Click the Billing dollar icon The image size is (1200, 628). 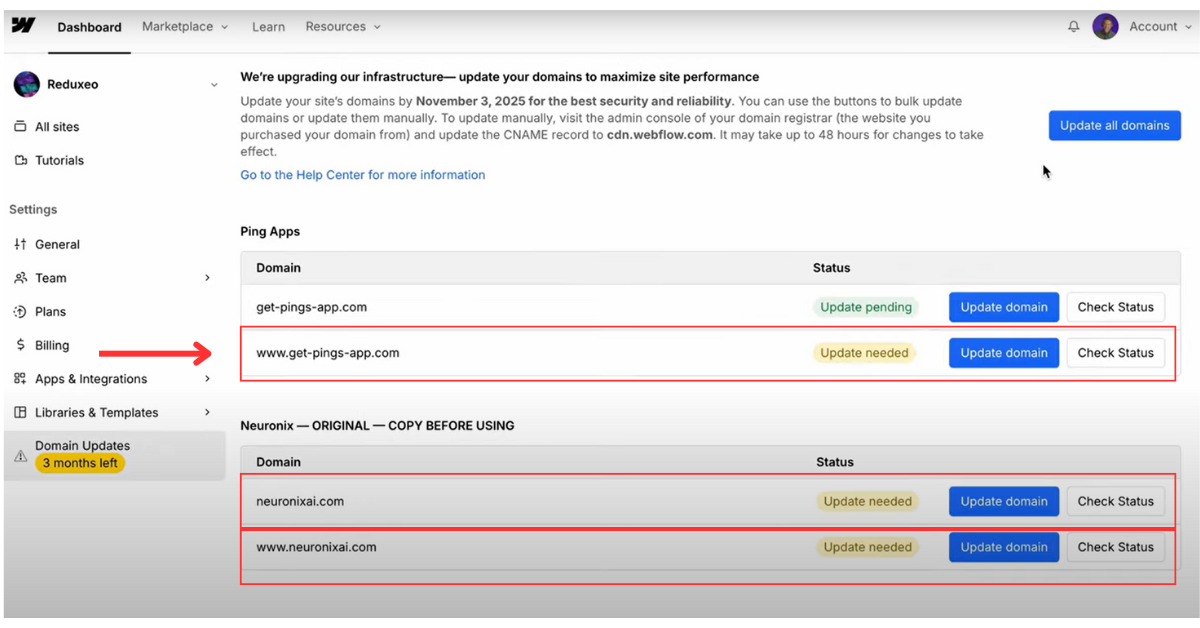pos(20,345)
